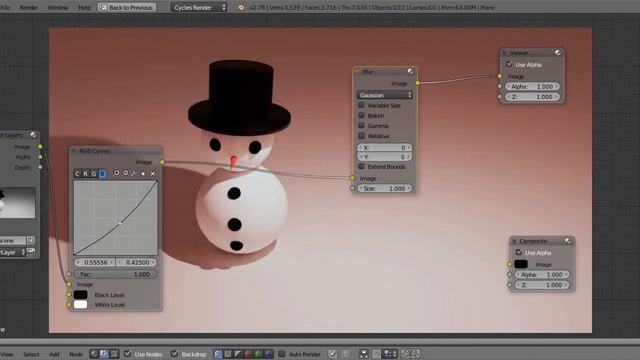Click the Blur node X value field
The image size is (640, 360).
(x=385, y=147)
